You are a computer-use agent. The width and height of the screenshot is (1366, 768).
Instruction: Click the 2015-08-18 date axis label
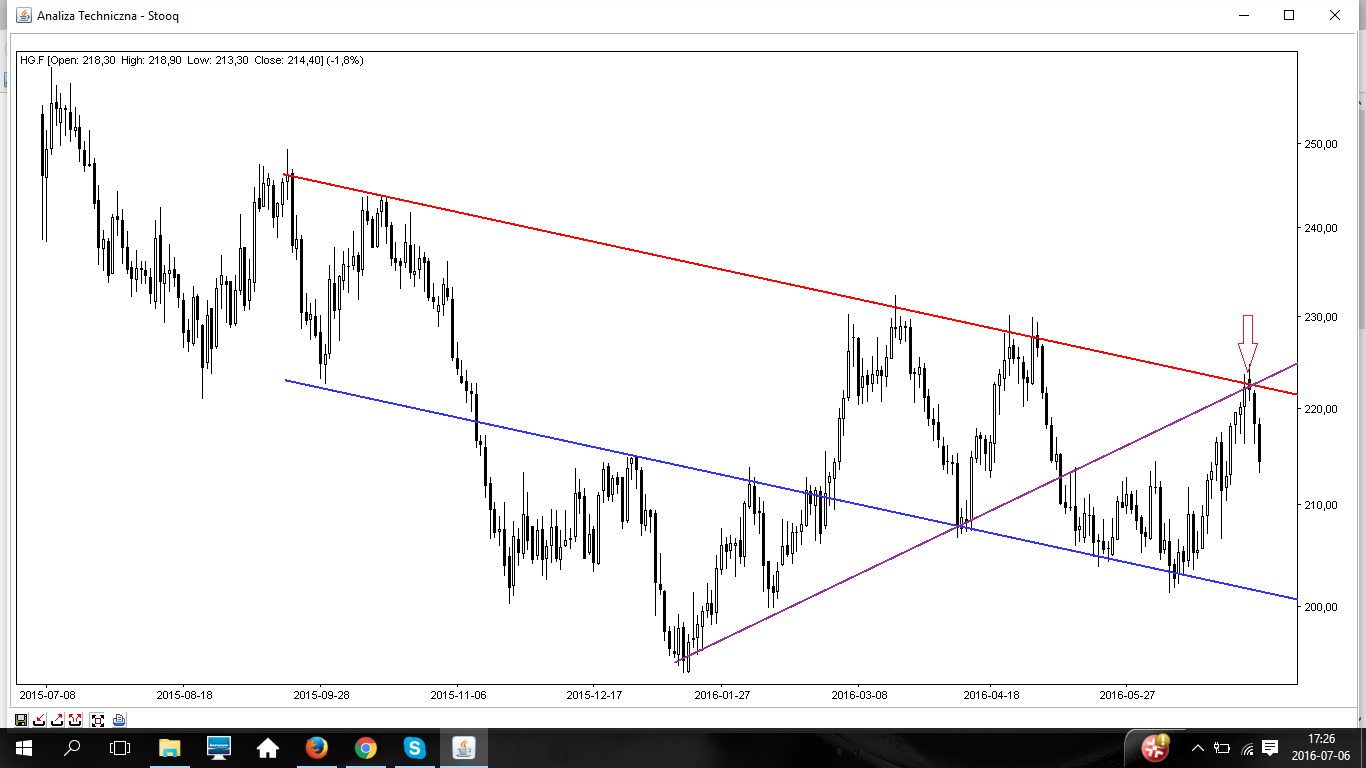click(185, 694)
